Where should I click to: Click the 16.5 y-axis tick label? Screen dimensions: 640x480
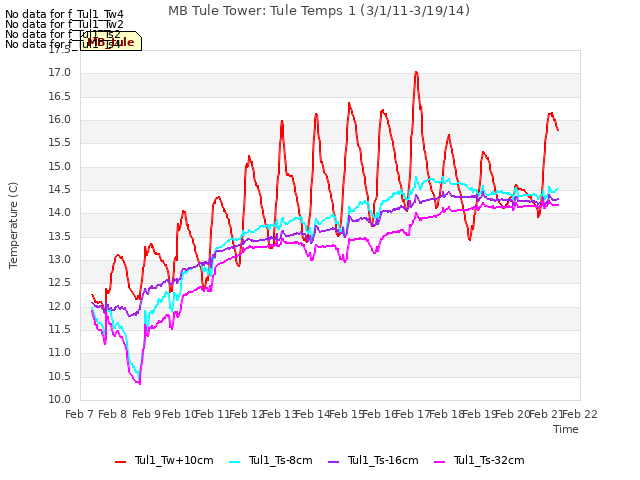(60, 97)
